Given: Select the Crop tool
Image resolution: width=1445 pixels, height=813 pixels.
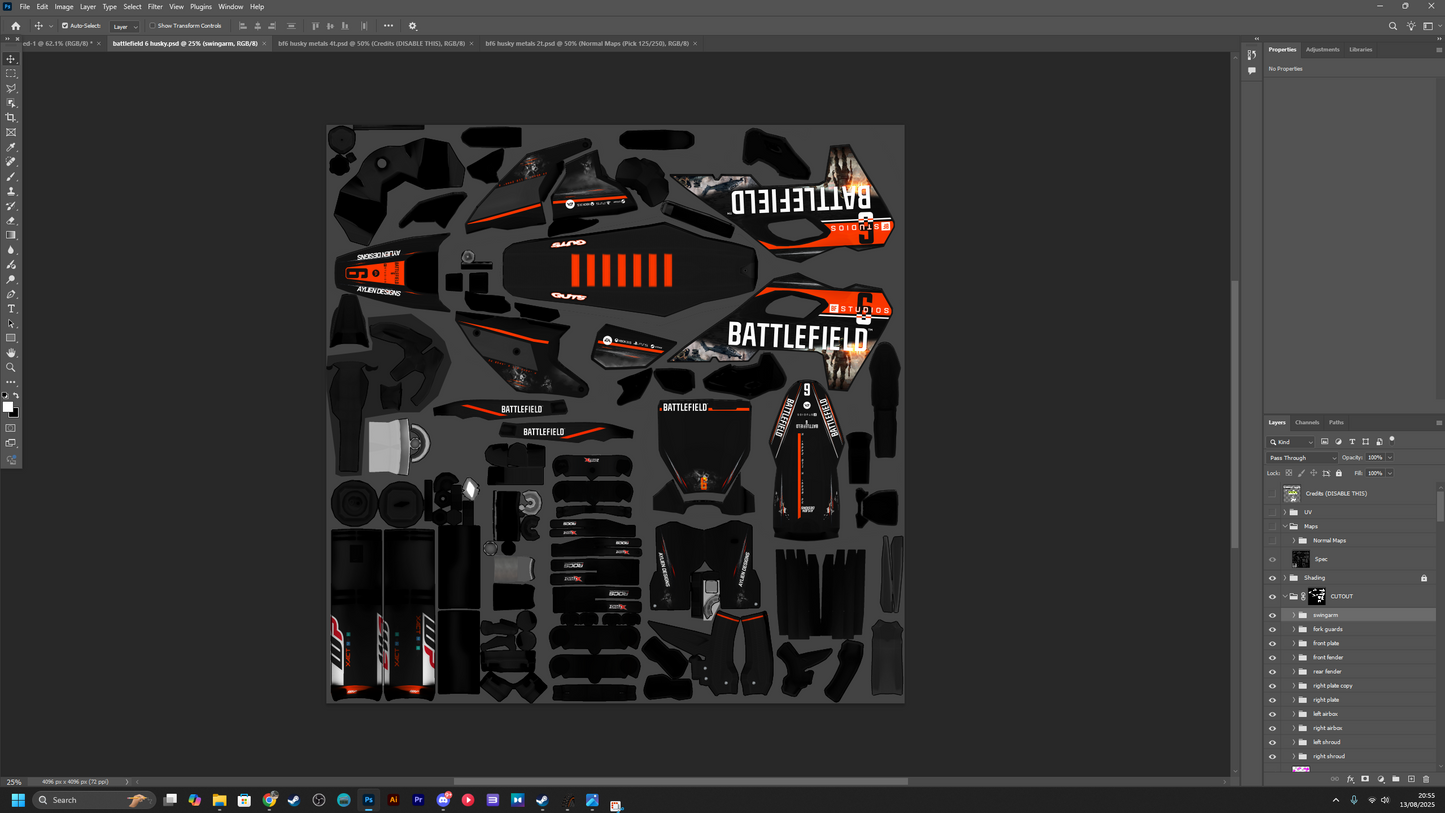Looking at the screenshot, I should 11,117.
